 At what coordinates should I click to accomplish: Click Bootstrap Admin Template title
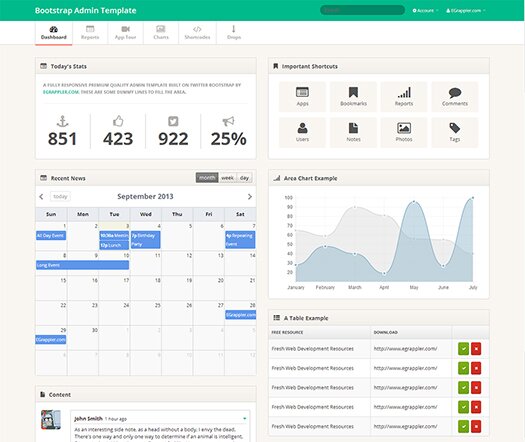85,10
